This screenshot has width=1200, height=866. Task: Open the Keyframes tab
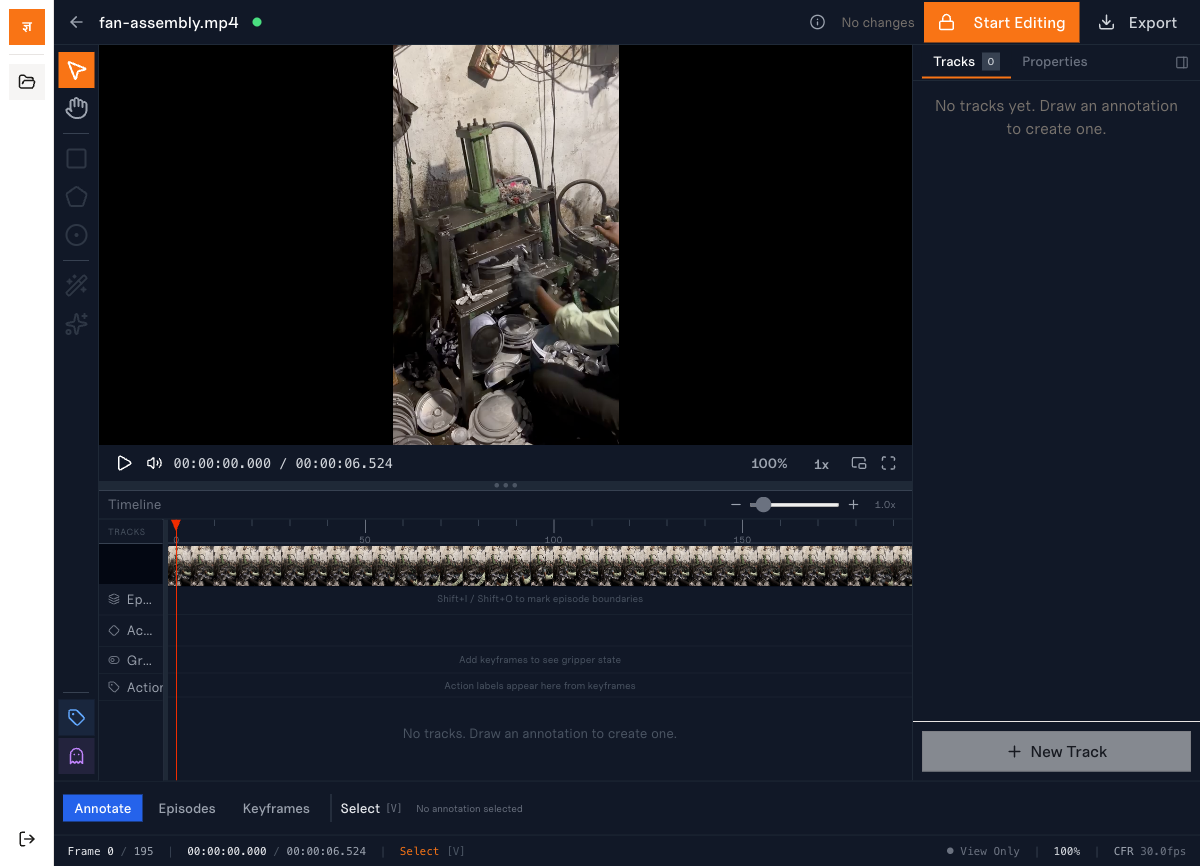pyautogui.click(x=276, y=808)
